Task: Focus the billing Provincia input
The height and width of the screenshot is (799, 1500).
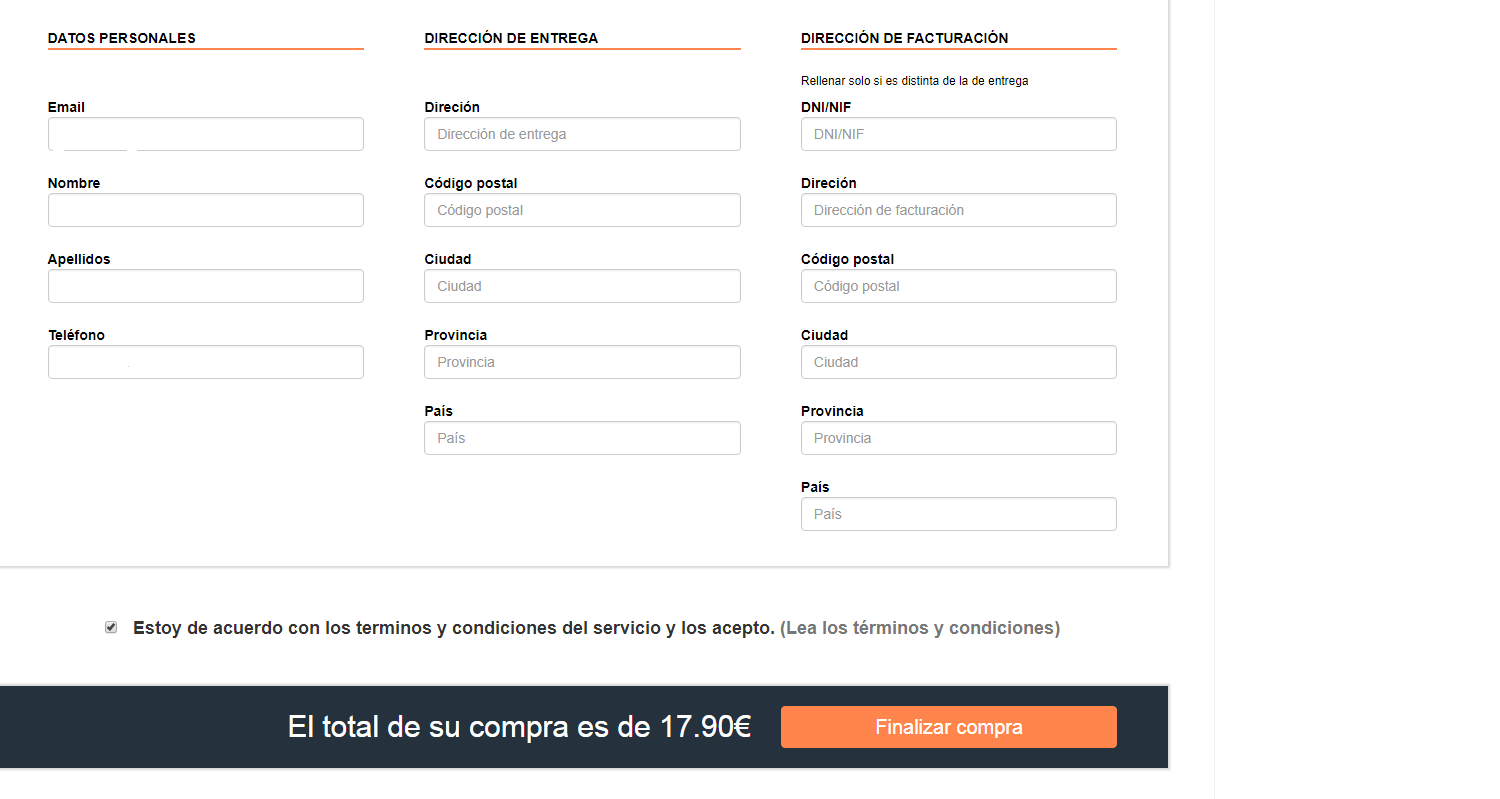Action: coord(959,438)
